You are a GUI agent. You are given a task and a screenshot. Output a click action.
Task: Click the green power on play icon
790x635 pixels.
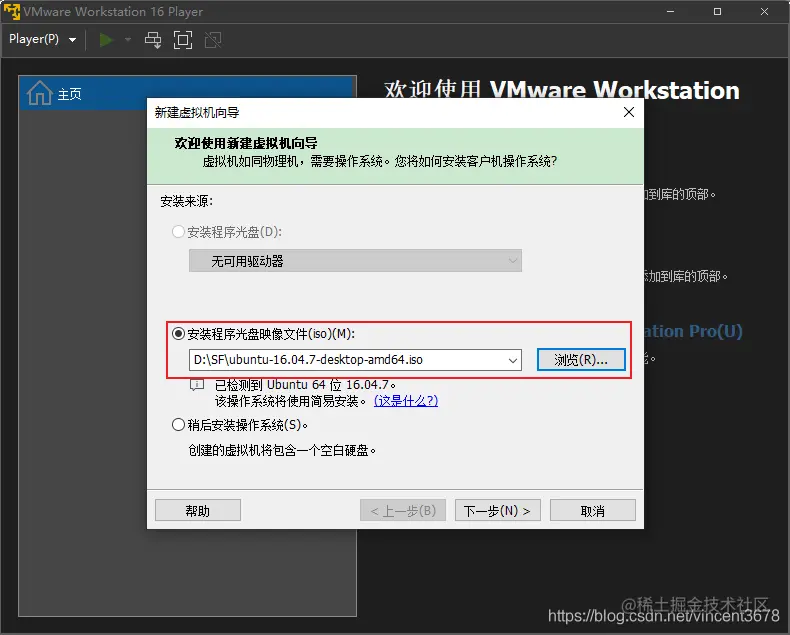pyautogui.click(x=106, y=40)
